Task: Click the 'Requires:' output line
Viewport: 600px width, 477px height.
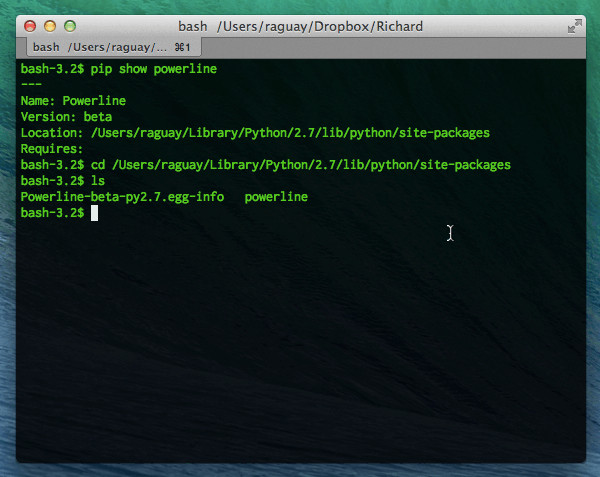Action: tap(52, 149)
